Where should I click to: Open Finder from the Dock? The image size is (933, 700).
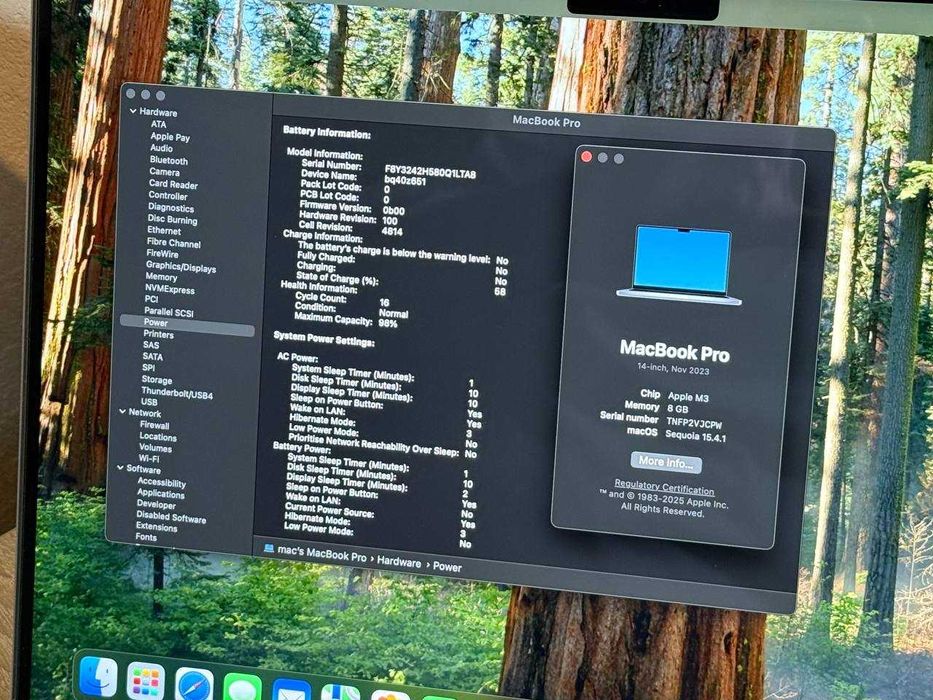[x=98, y=677]
